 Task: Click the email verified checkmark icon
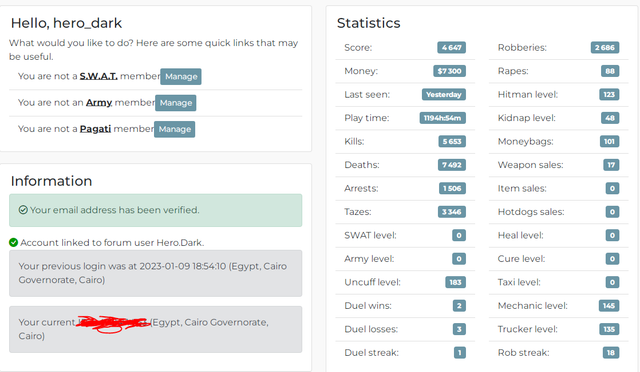click(23, 210)
